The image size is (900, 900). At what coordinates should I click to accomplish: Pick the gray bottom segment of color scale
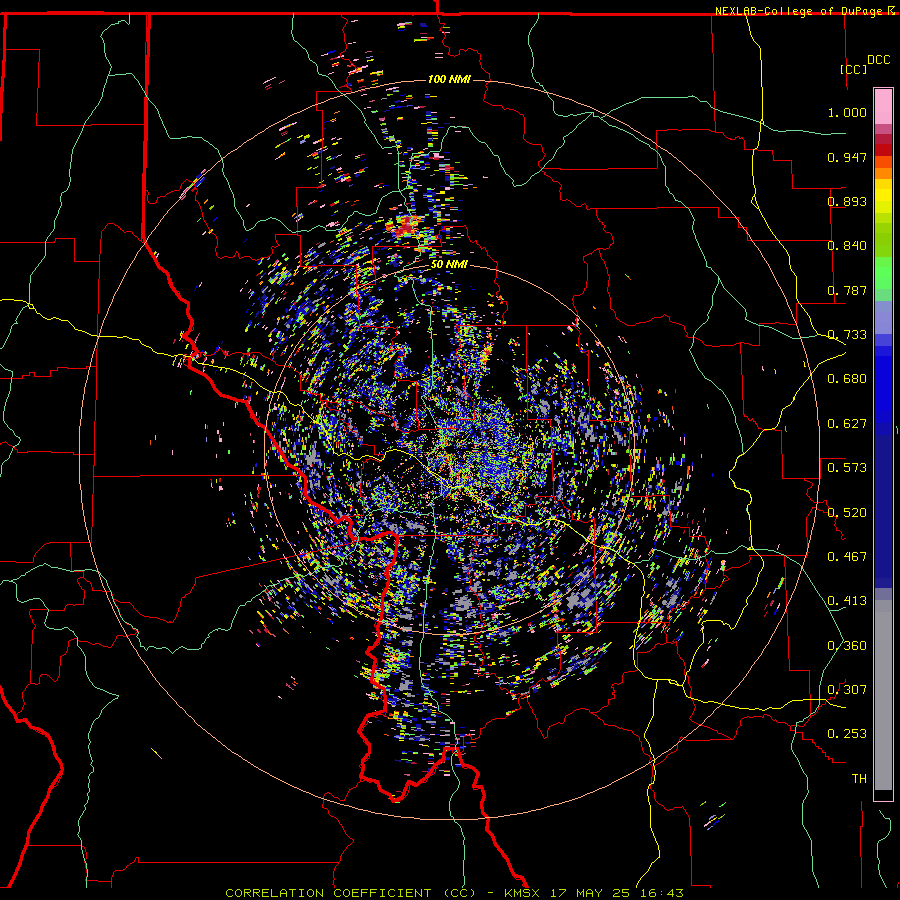(x=883, y=695)
